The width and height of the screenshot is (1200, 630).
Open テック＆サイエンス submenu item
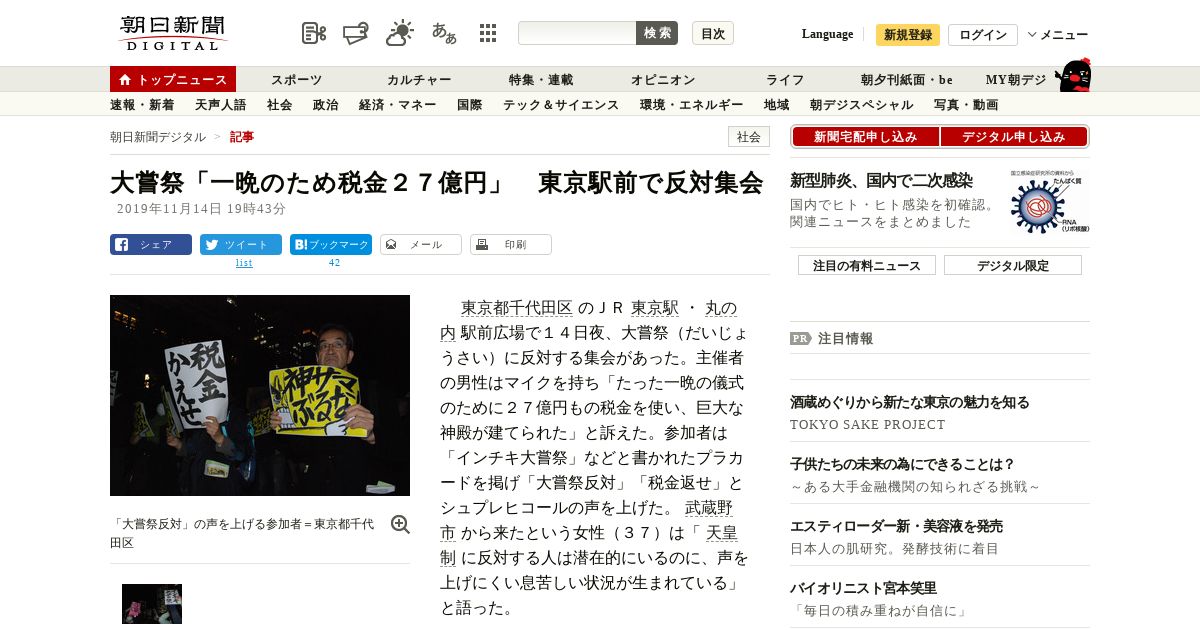pos(561,104)
